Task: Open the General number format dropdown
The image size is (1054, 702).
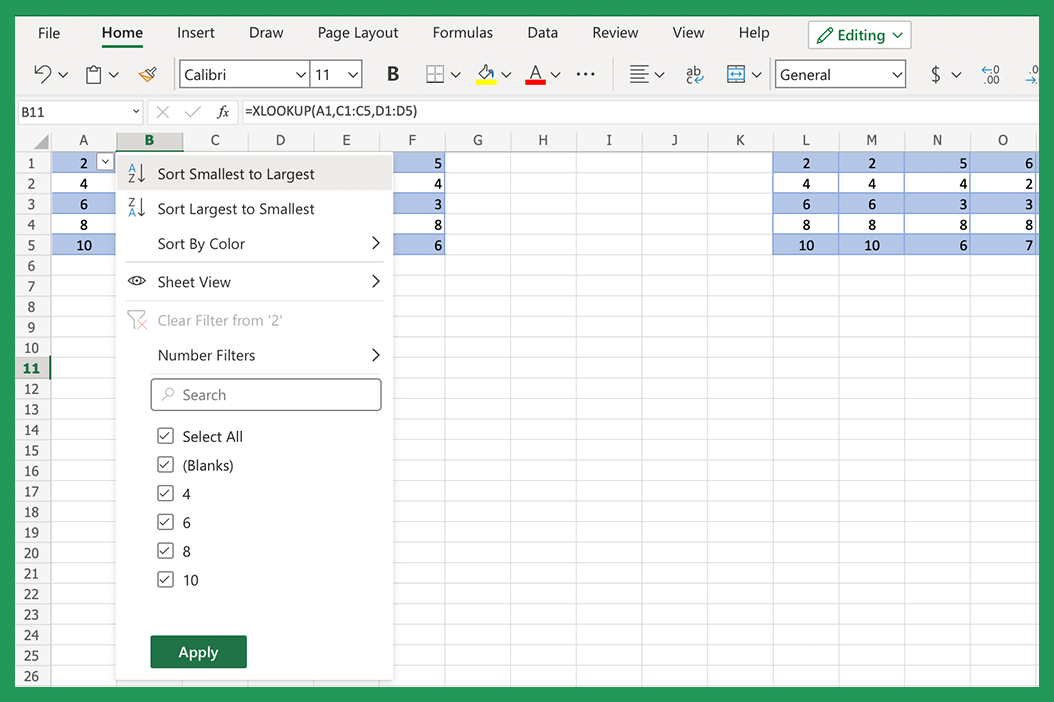Action: point(840,74)
